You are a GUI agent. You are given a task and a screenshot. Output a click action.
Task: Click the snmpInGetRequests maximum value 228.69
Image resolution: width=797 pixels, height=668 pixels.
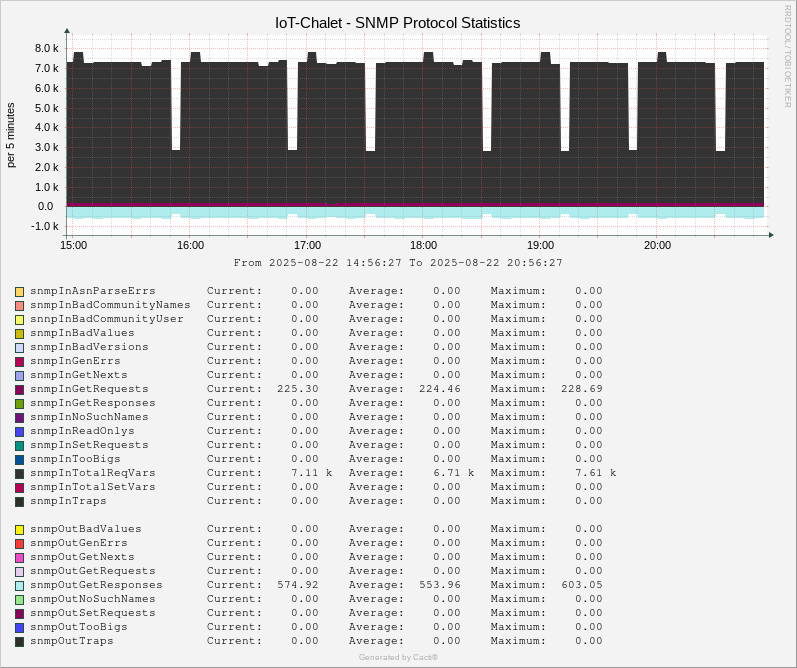tap(581, 389)
